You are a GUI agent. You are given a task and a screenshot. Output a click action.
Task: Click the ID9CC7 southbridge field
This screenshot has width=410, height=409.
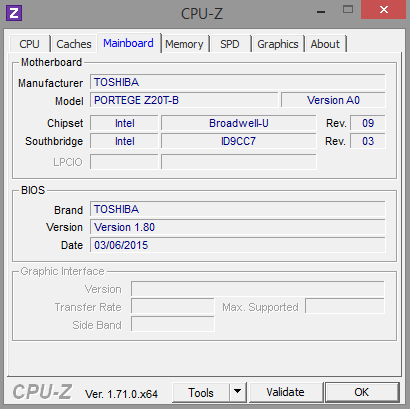pos(239,141)
